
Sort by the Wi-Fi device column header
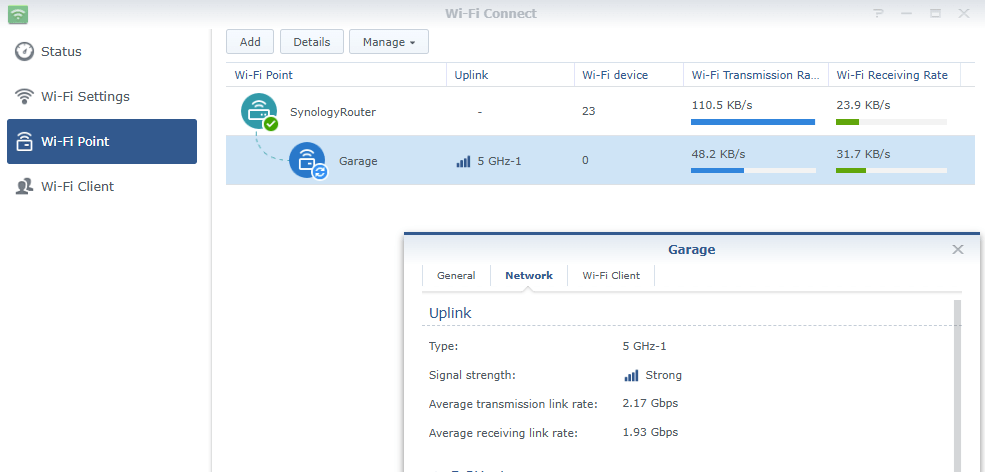(629, 75)
